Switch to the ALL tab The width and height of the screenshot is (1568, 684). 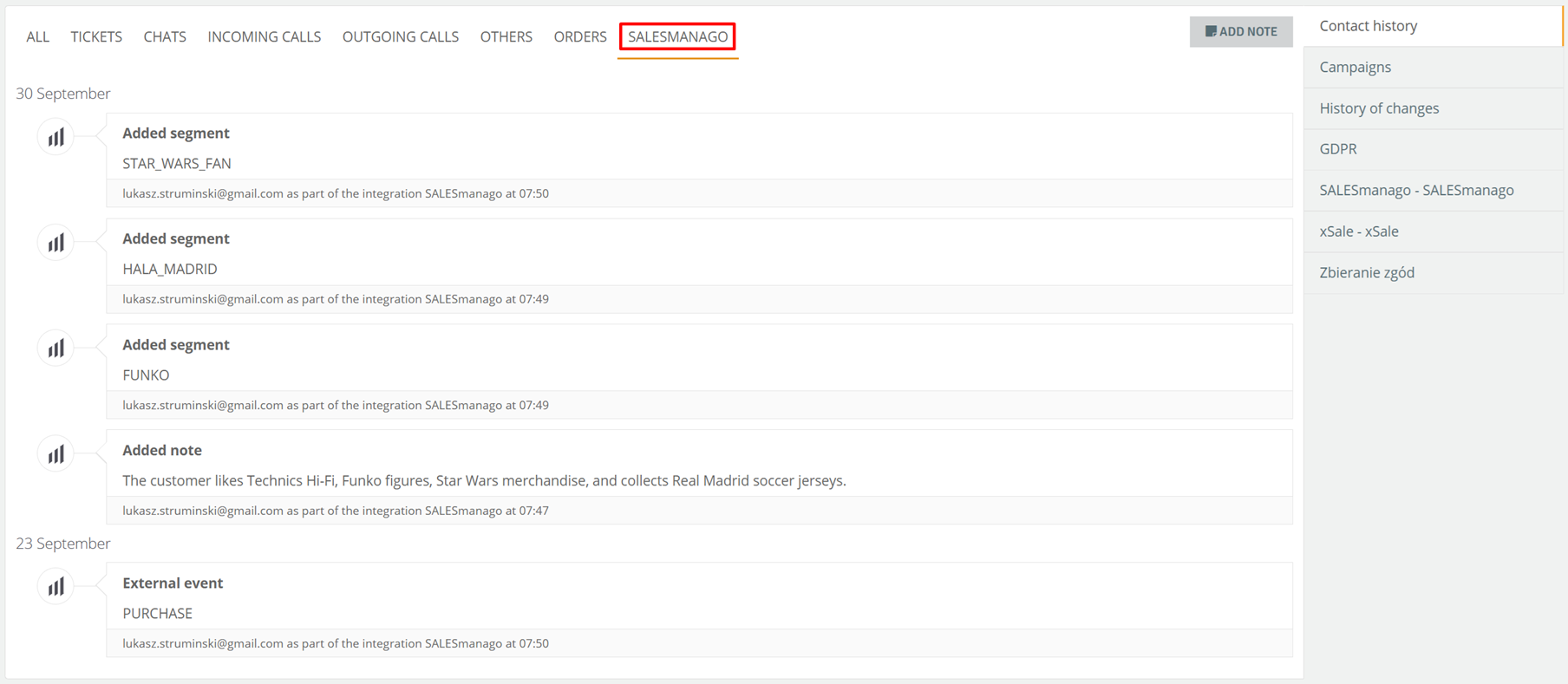pos(37,36)
